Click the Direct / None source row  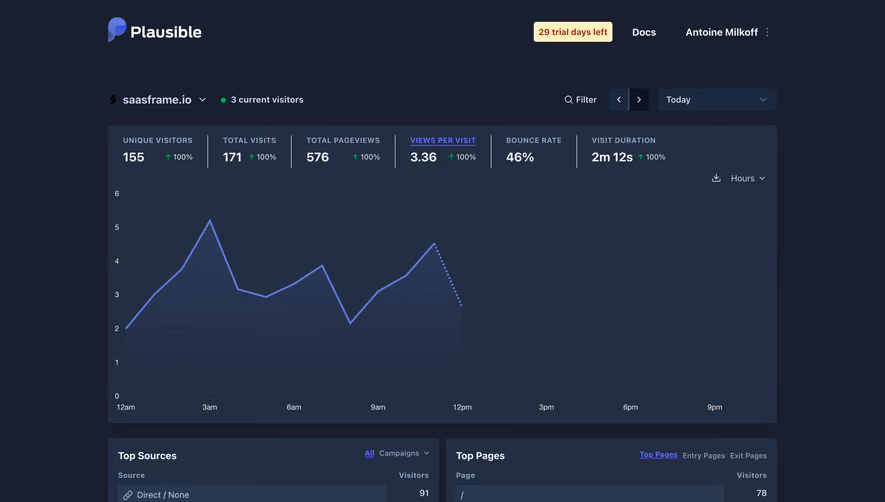252,494
